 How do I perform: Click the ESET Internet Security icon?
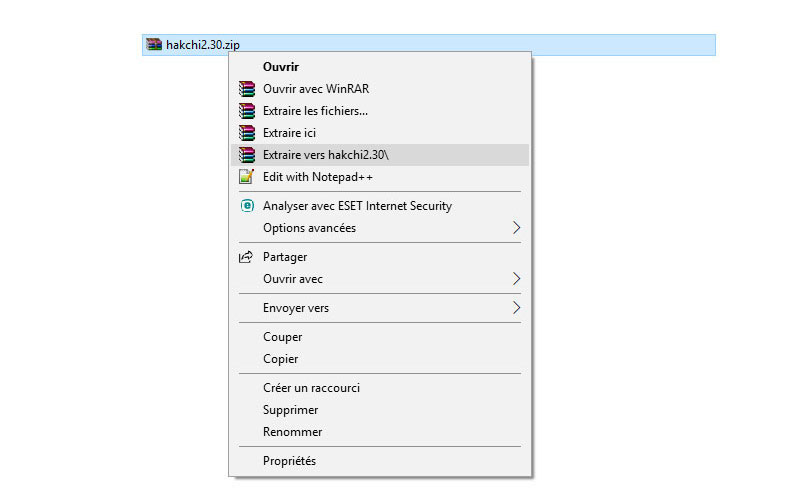[246, 206]
